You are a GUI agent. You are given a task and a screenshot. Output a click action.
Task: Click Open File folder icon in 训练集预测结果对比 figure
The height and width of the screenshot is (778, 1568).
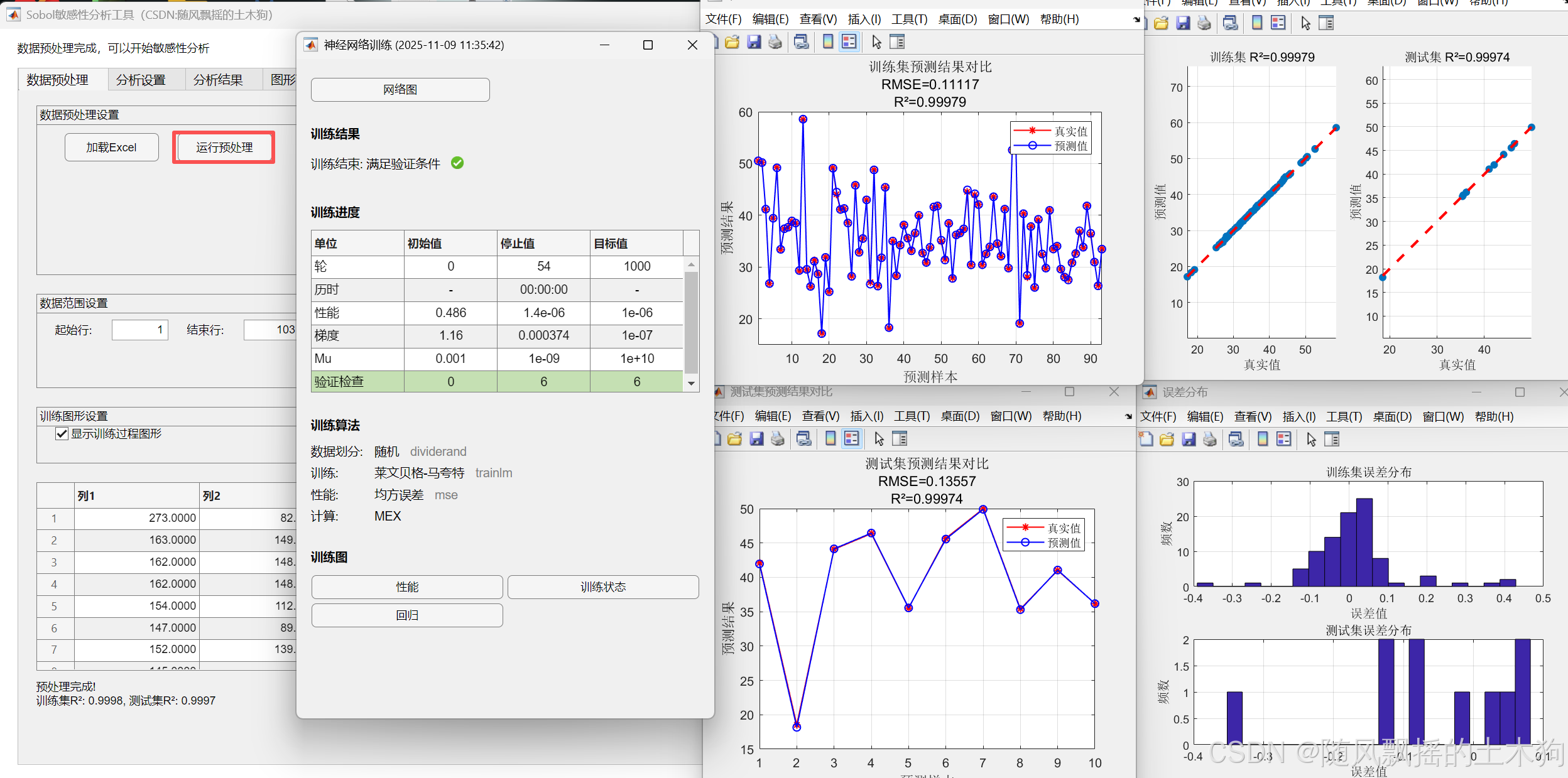coord(732,42)
